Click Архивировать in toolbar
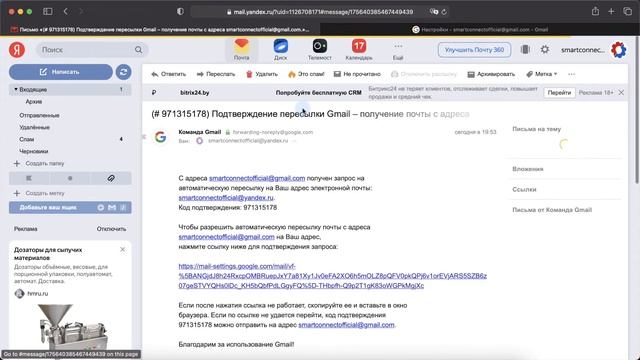The image size is (640, 360). (491, 74)
